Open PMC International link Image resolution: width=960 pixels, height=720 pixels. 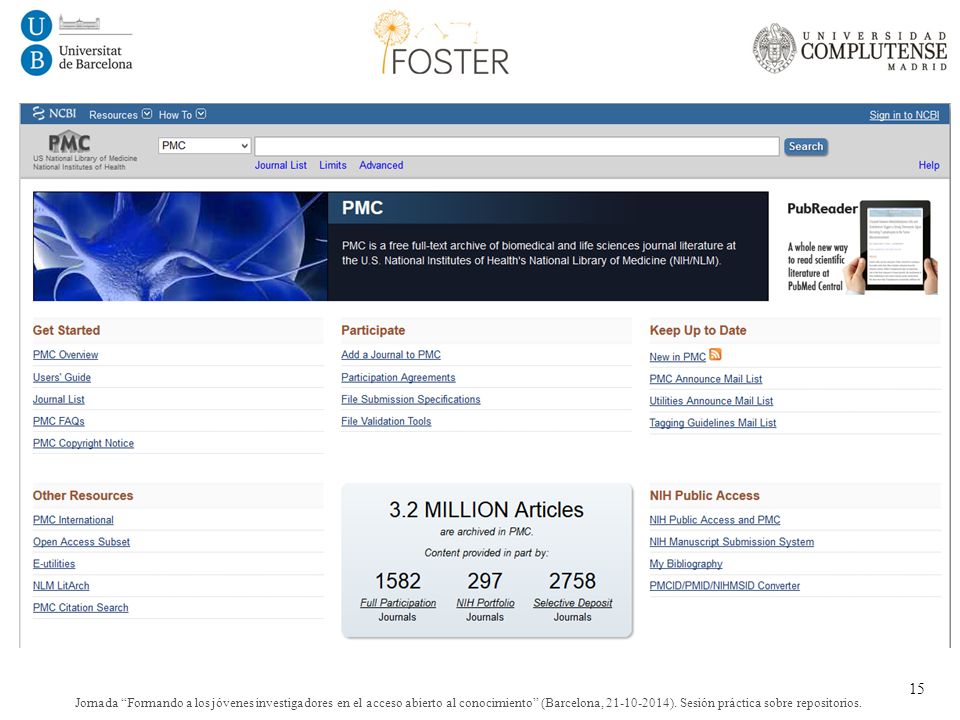coord(73,520)
